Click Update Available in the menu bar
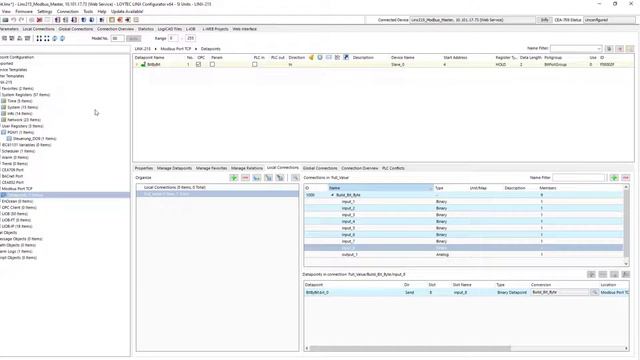Image resolution: width=640 pixels, height=360 pixels. click(127, 11)
